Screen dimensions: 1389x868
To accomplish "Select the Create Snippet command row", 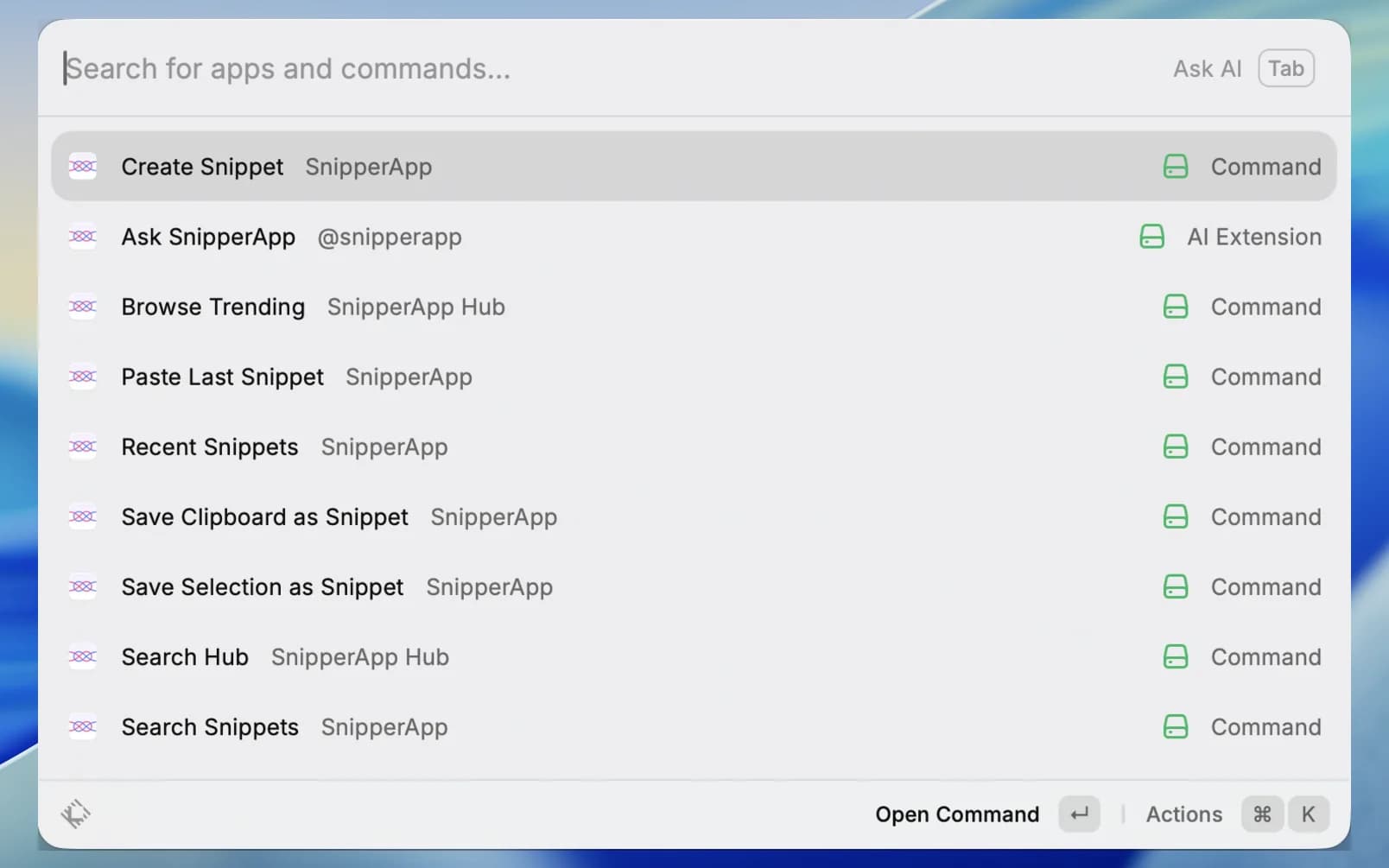I will [x=694, y=167].
